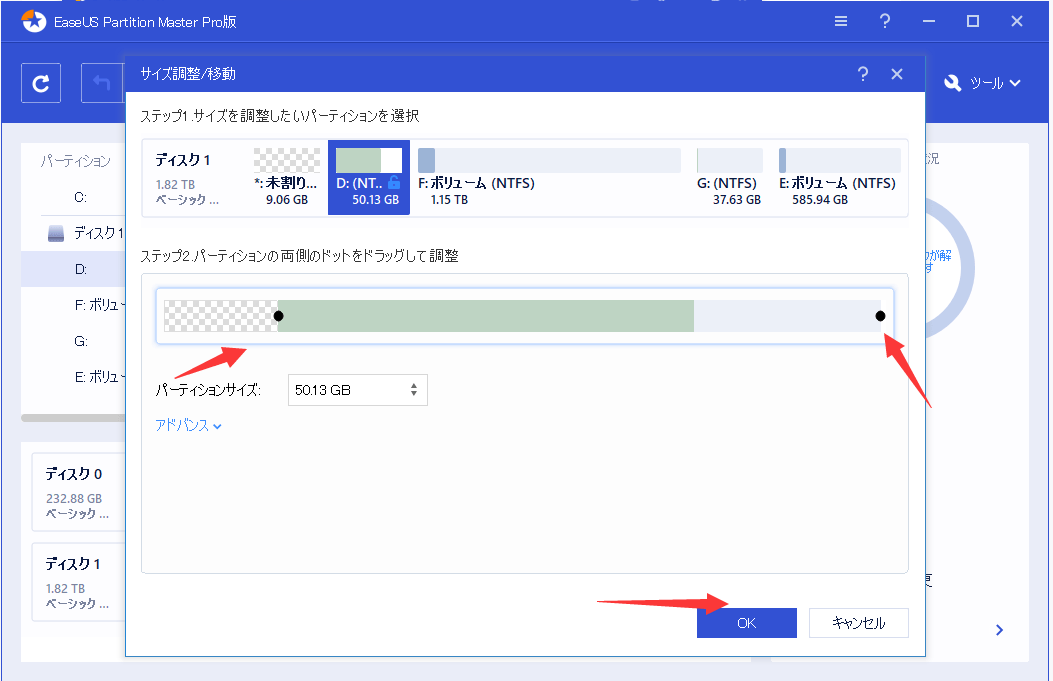Click inside the 50.13 GB size field

[x=340, y=390]
